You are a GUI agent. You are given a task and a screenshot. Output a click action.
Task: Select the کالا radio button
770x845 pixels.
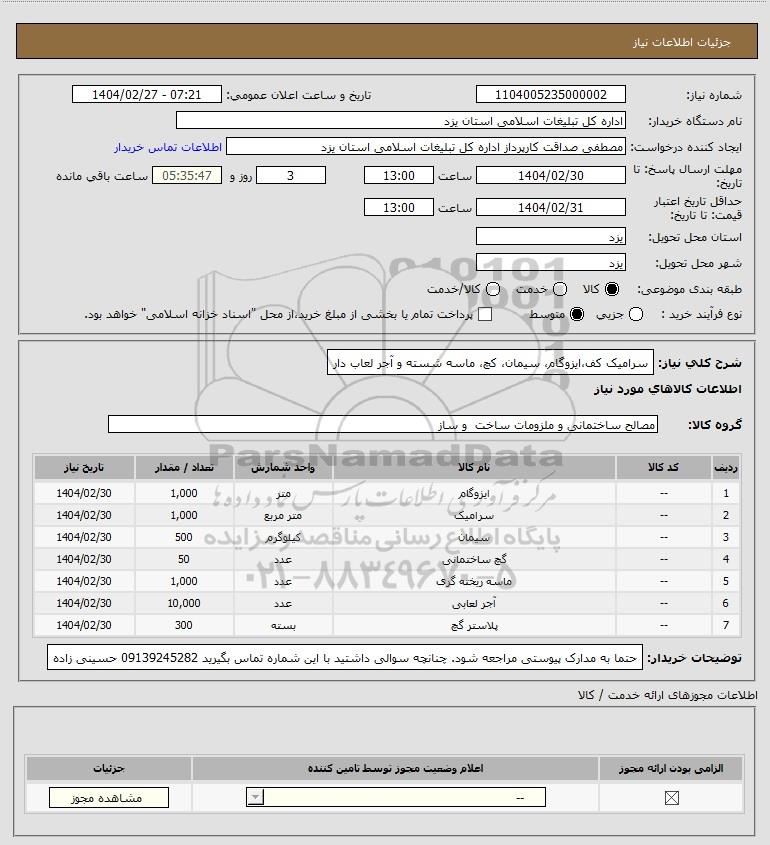coord(612,289)
